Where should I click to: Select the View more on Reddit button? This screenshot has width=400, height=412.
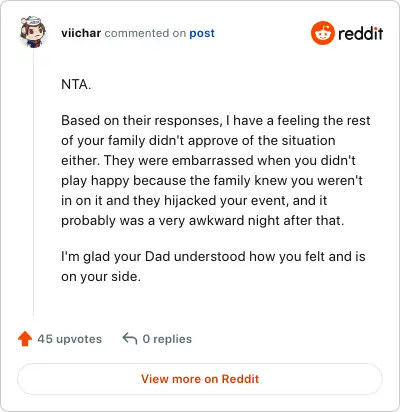click(200, 379)
